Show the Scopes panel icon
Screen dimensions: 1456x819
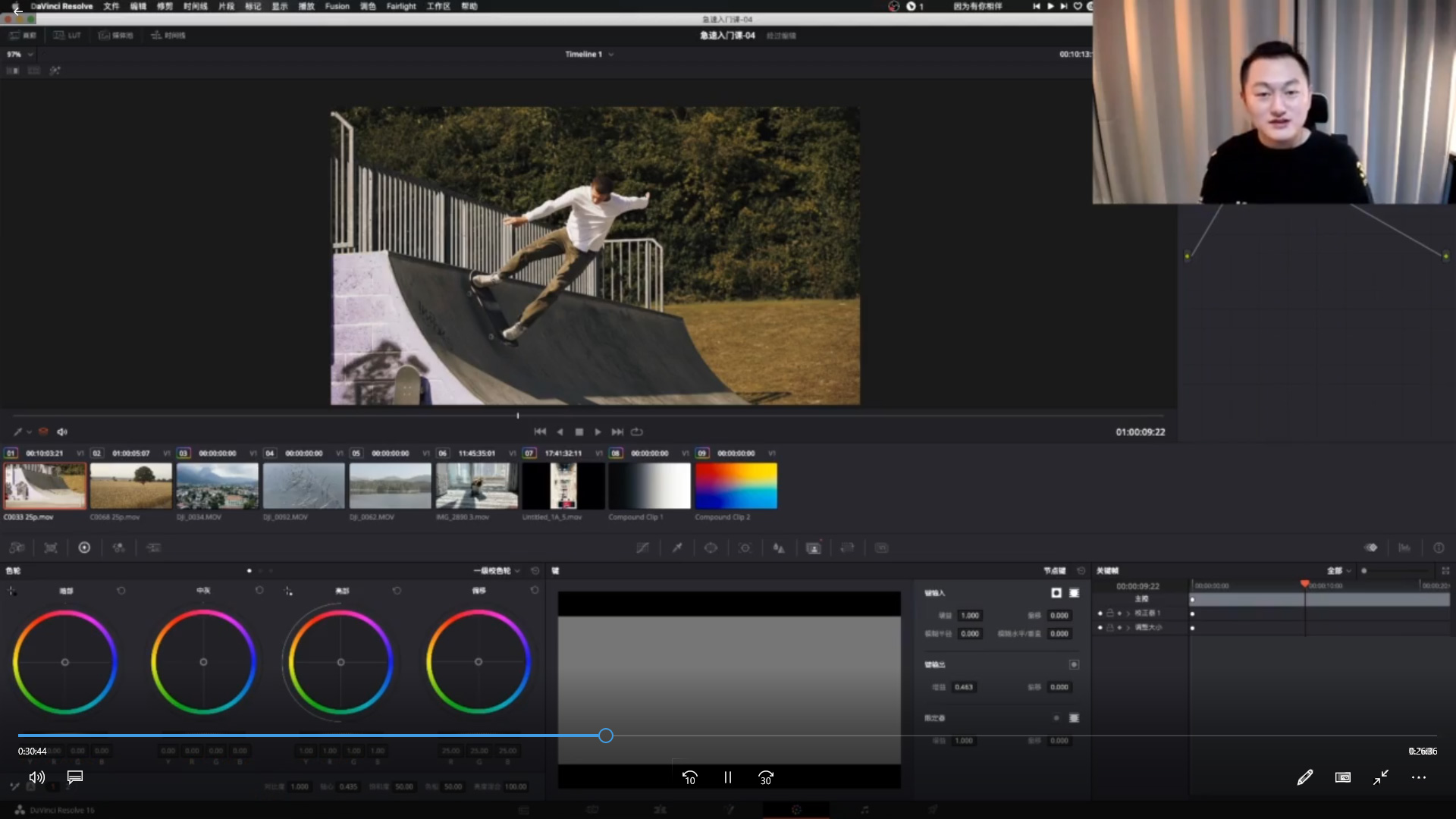tap(1404, 548)
